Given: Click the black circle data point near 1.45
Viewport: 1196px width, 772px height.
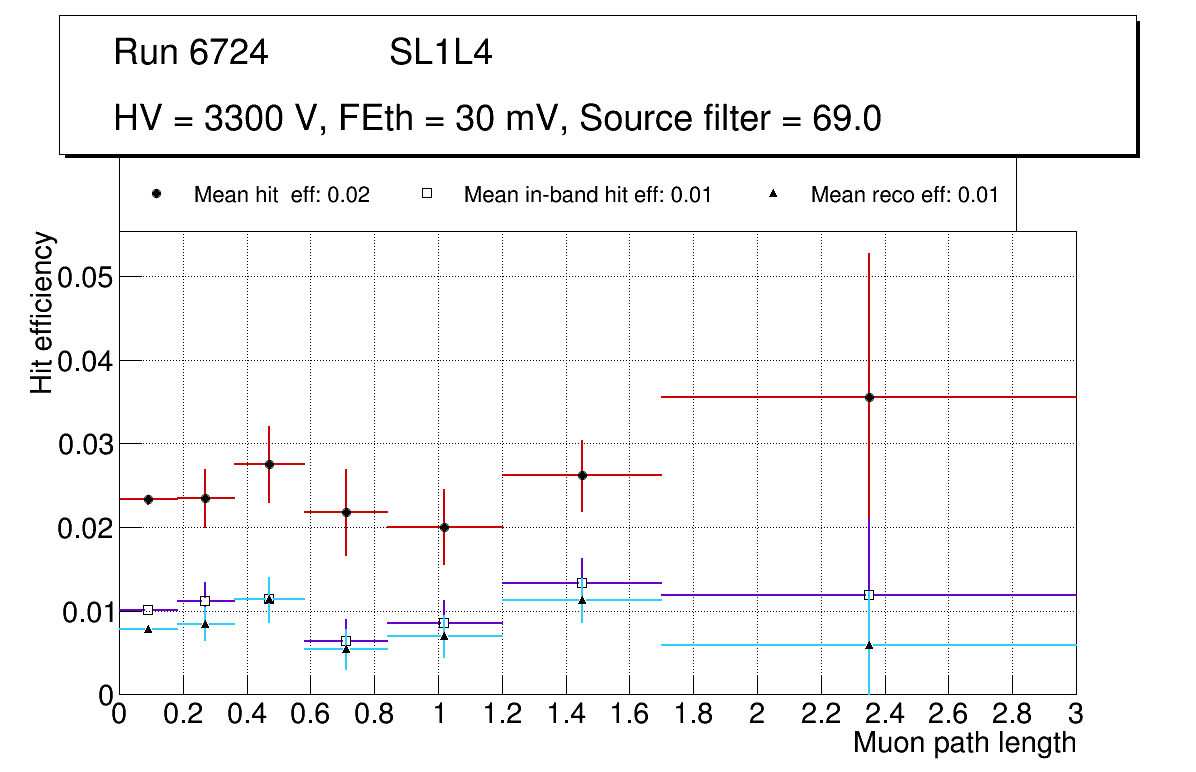Looking at the screenshot, I should tap(582, 475).
